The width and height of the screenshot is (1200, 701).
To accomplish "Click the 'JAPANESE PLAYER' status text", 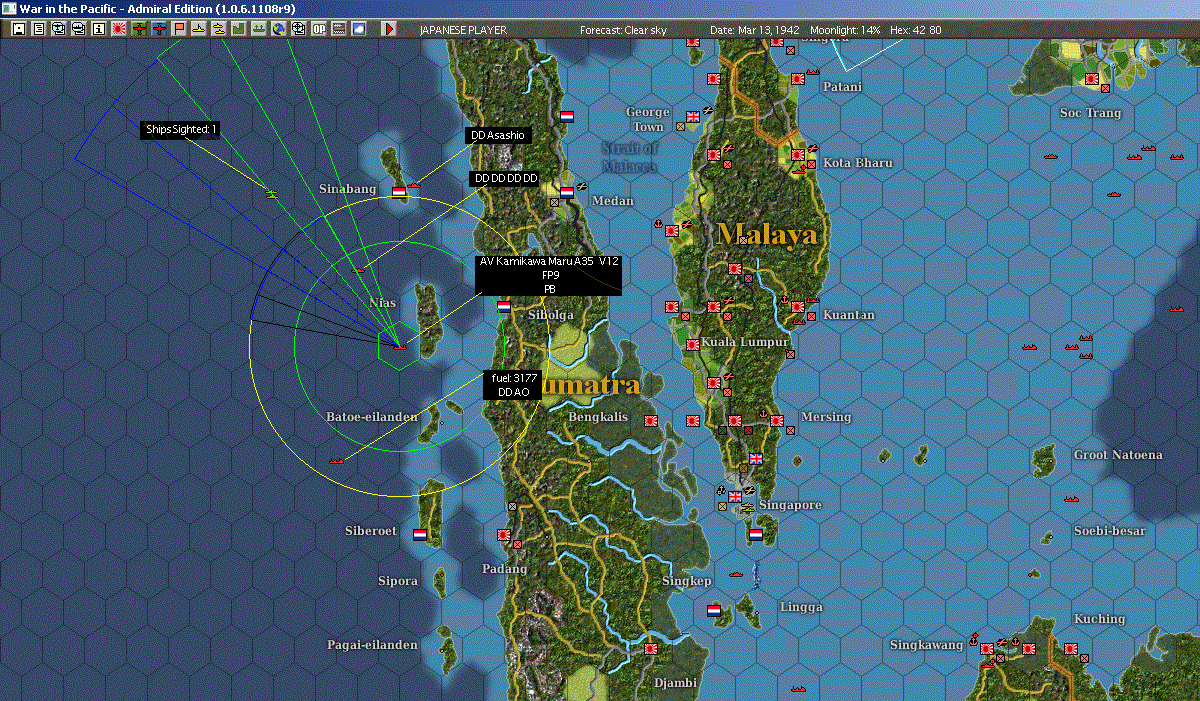I will coord(463,30).
